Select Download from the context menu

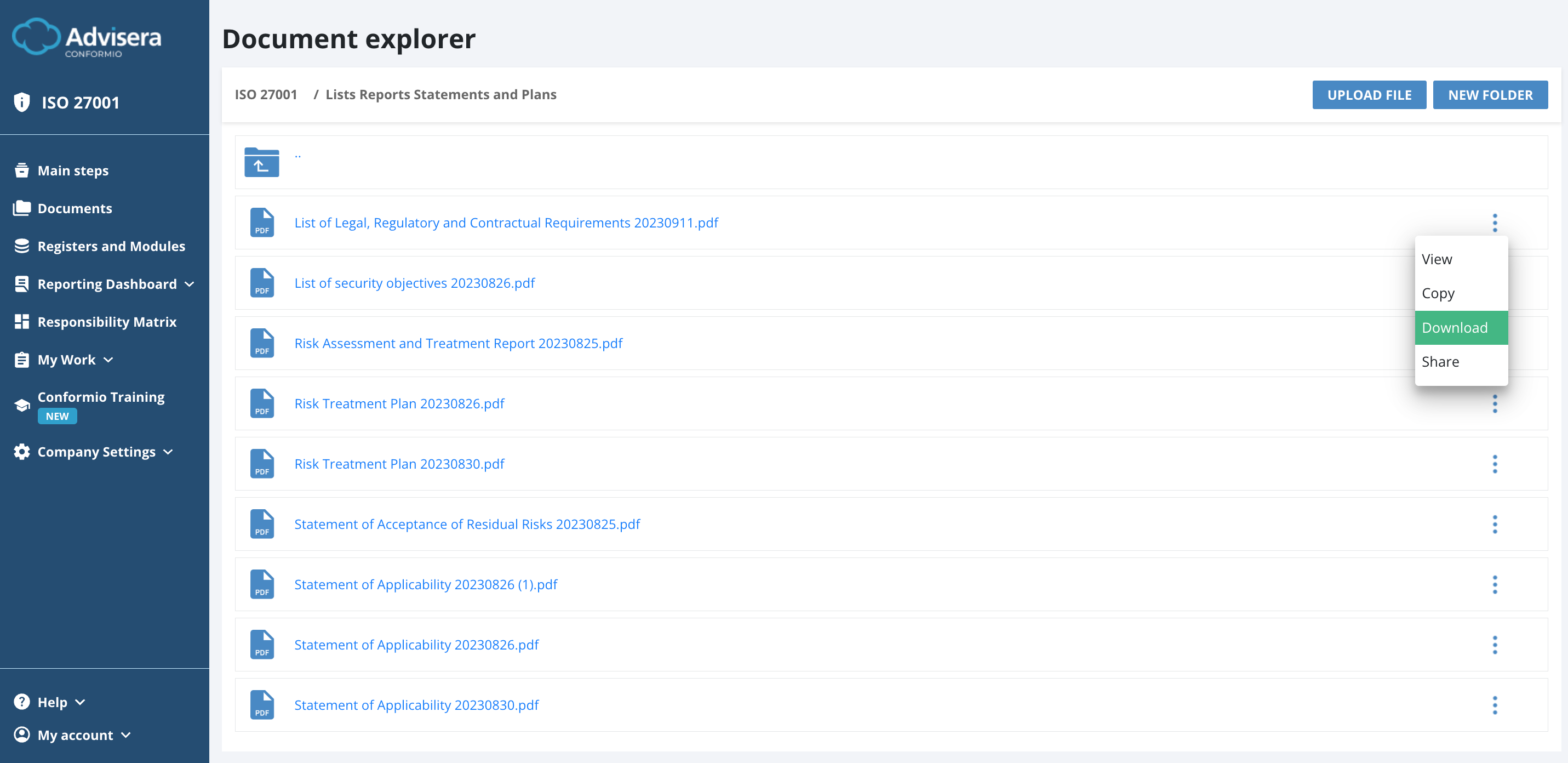click(1456, 327)
